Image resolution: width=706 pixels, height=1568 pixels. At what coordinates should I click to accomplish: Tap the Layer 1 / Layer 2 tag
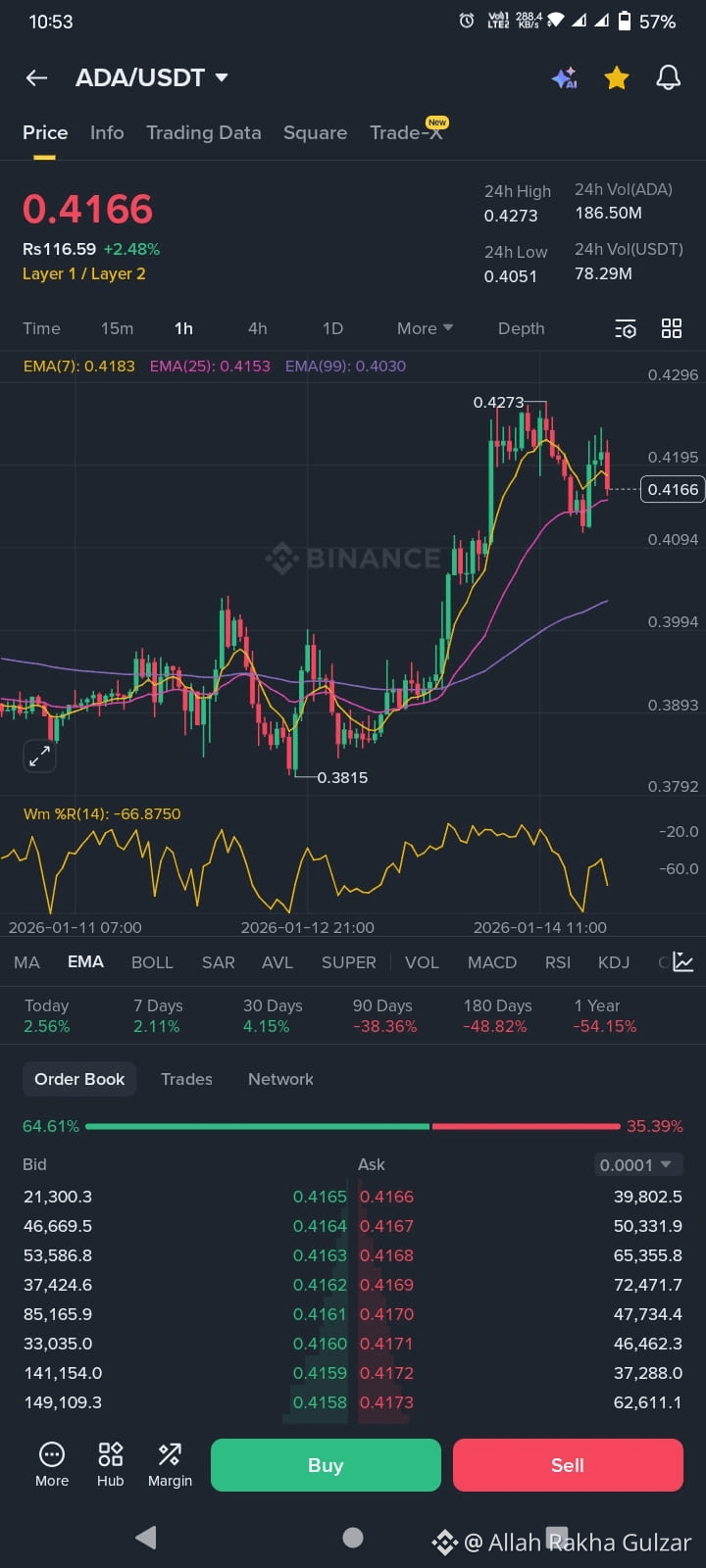(x=84, y=274)
